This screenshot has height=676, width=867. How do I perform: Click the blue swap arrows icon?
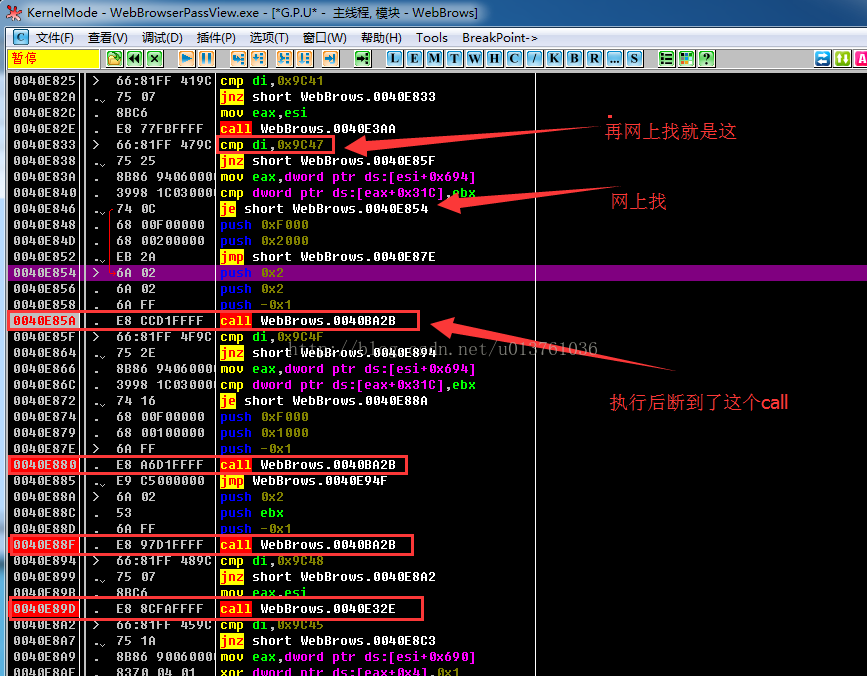click(x=822, y=59)
